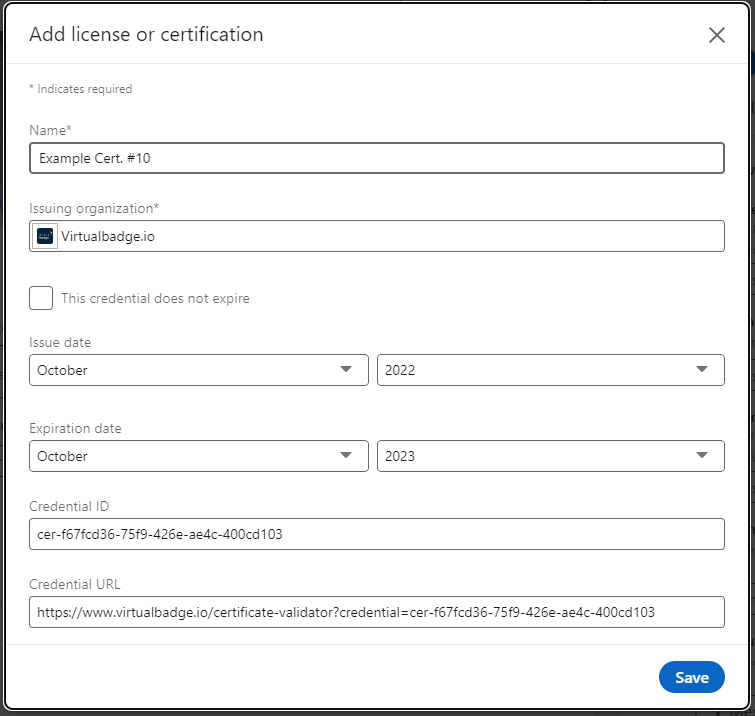Focus the Name input field

tap(377, 158)
